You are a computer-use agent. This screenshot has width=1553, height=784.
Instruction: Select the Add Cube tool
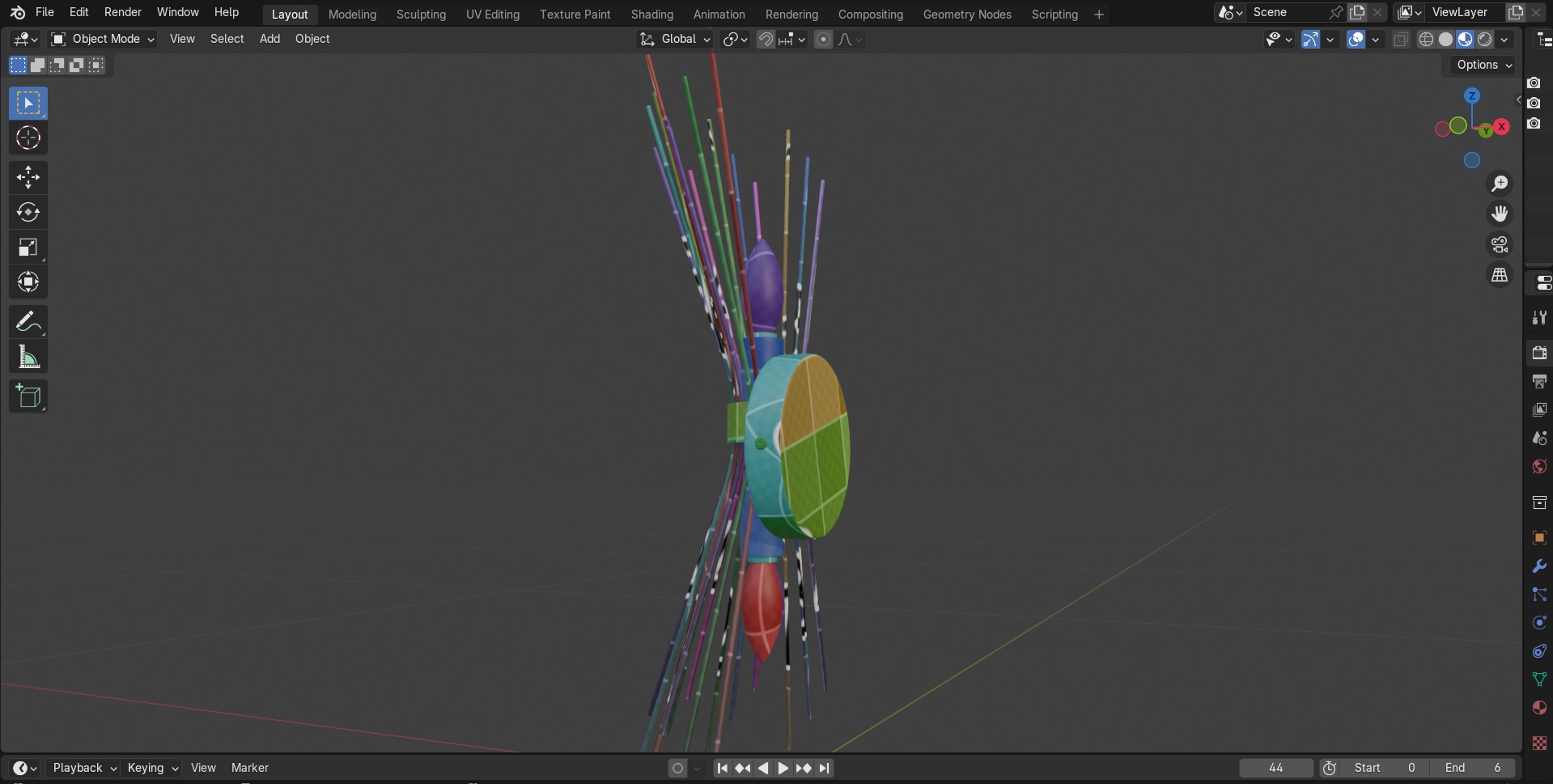[28, 396]
